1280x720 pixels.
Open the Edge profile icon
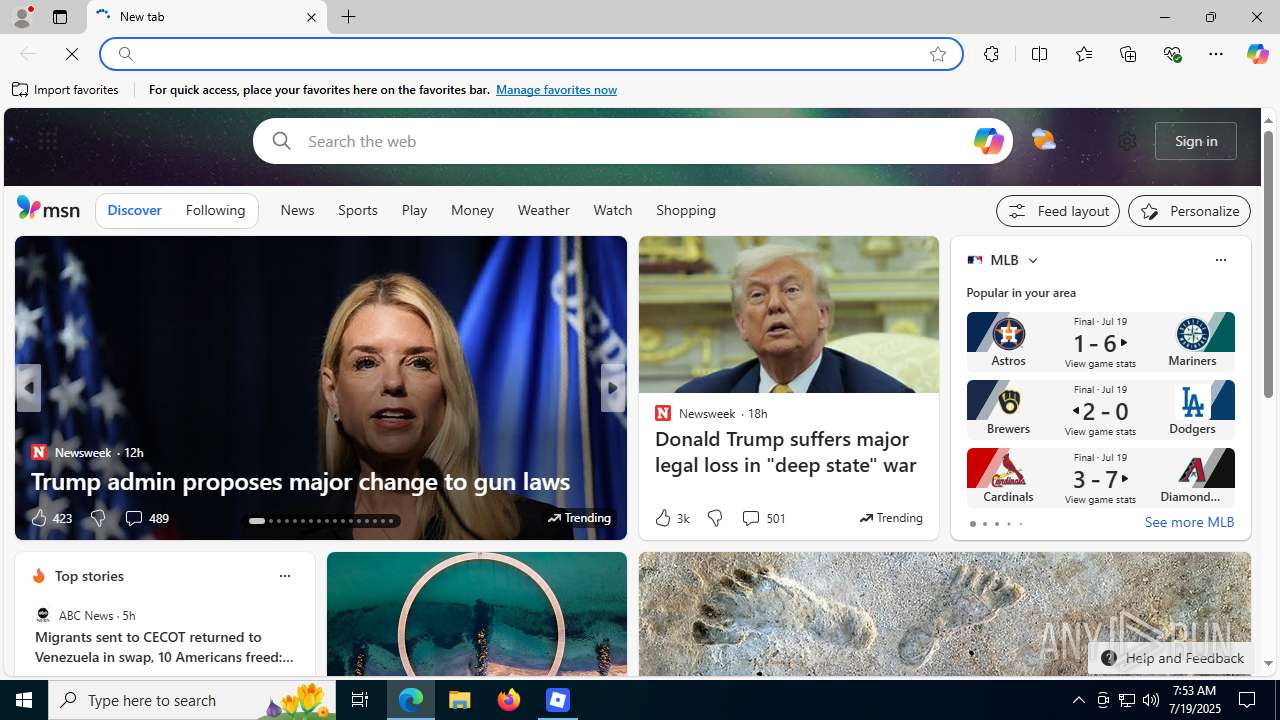coord(21,17)
